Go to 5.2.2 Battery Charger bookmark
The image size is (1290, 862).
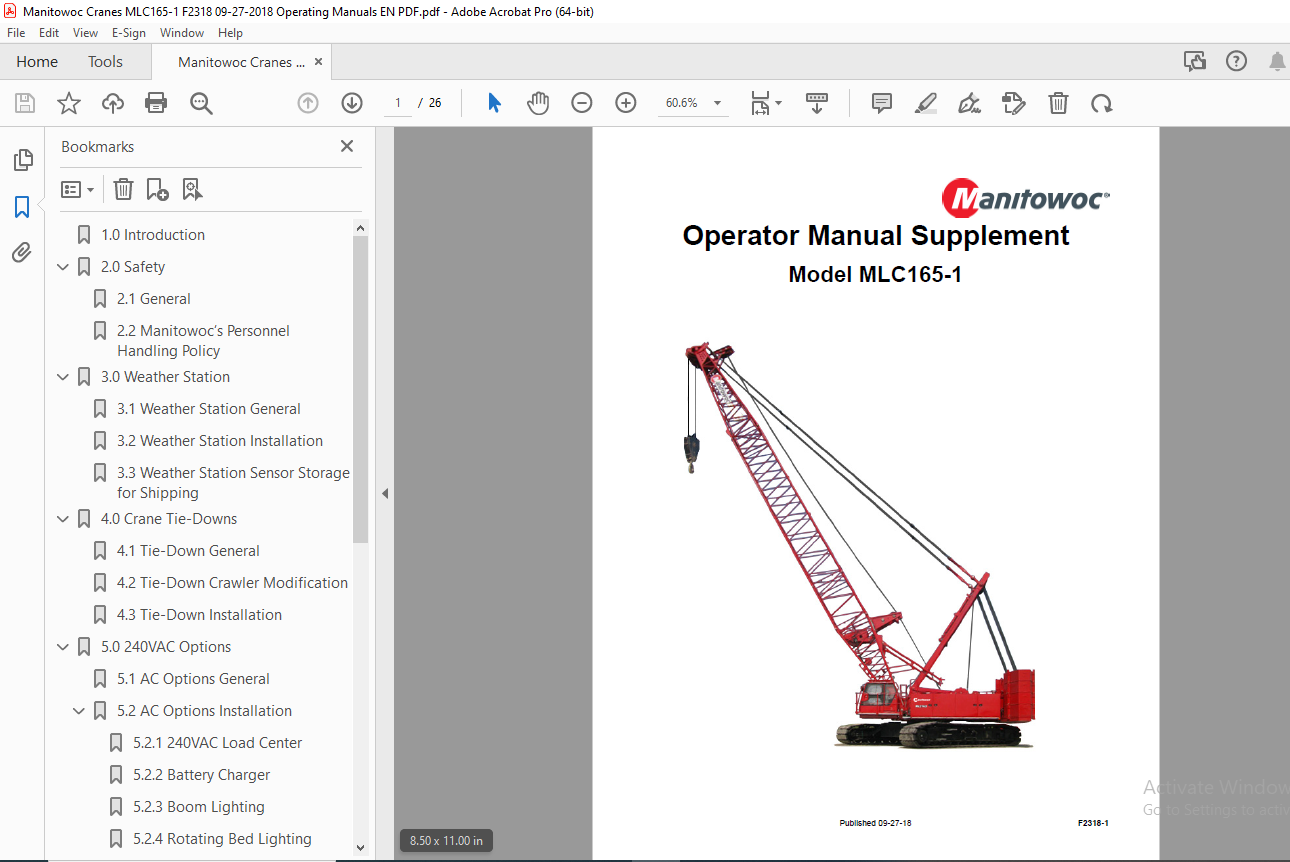click(x=202, y=775)
